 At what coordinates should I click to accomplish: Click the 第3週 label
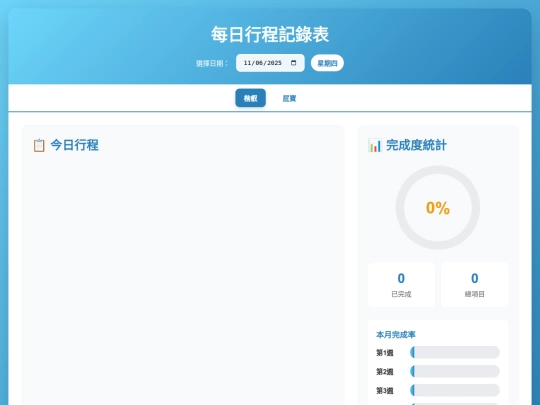pos(385,391)
